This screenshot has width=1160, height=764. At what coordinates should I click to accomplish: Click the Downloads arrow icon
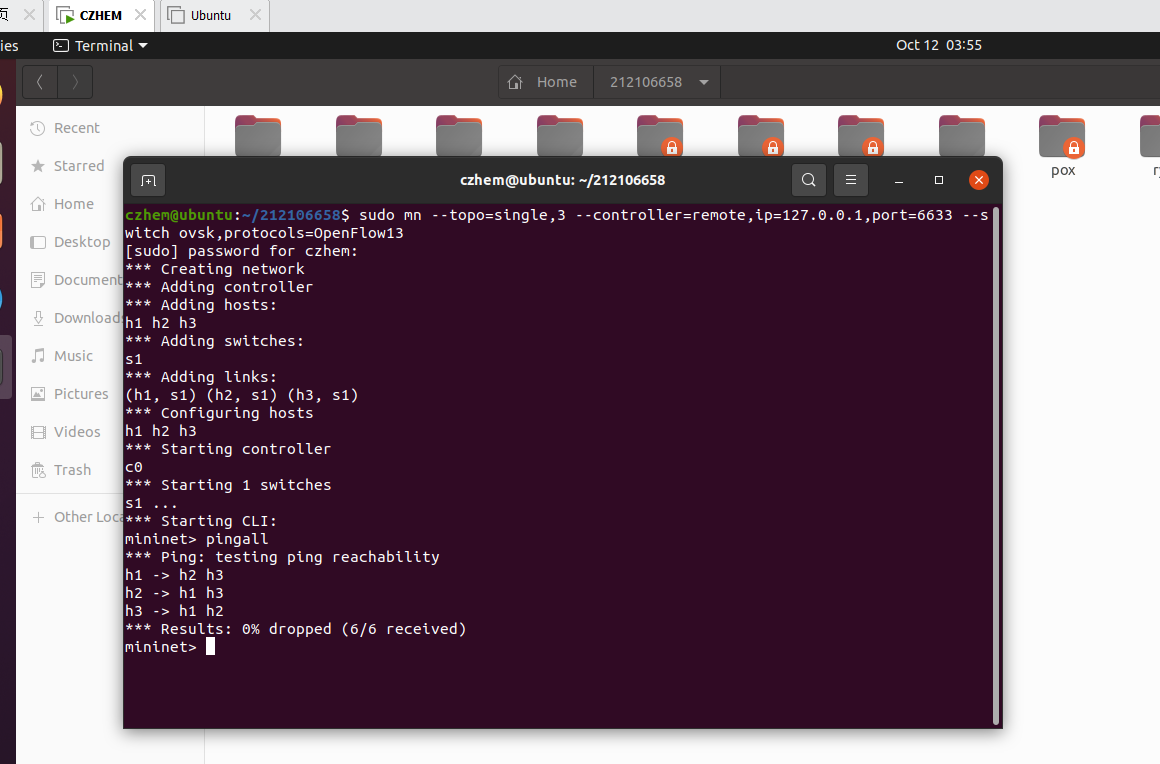pyautogui.click(x=38, y=318)
